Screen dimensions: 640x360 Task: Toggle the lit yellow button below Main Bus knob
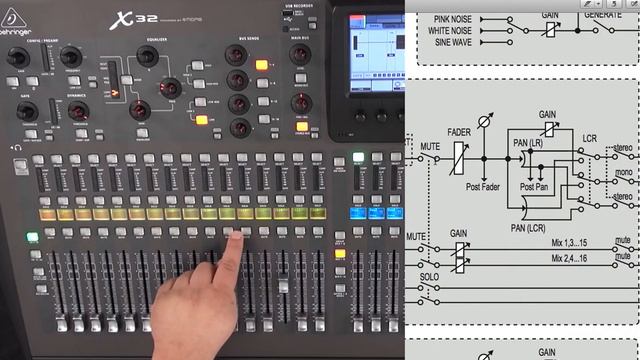pos(302,127)
